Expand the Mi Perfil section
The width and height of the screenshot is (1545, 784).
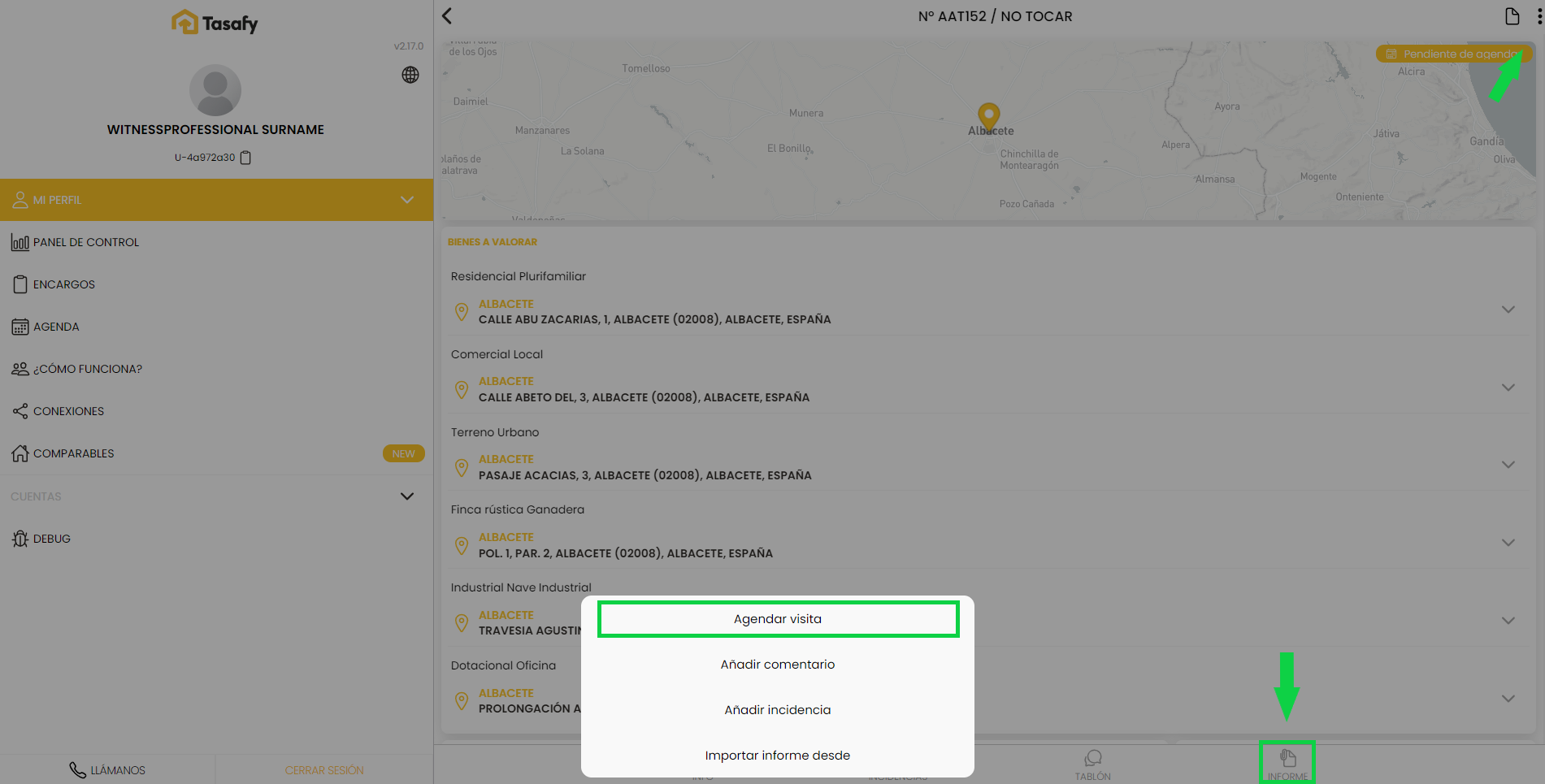pyautogui.click(x=406, y=200)
